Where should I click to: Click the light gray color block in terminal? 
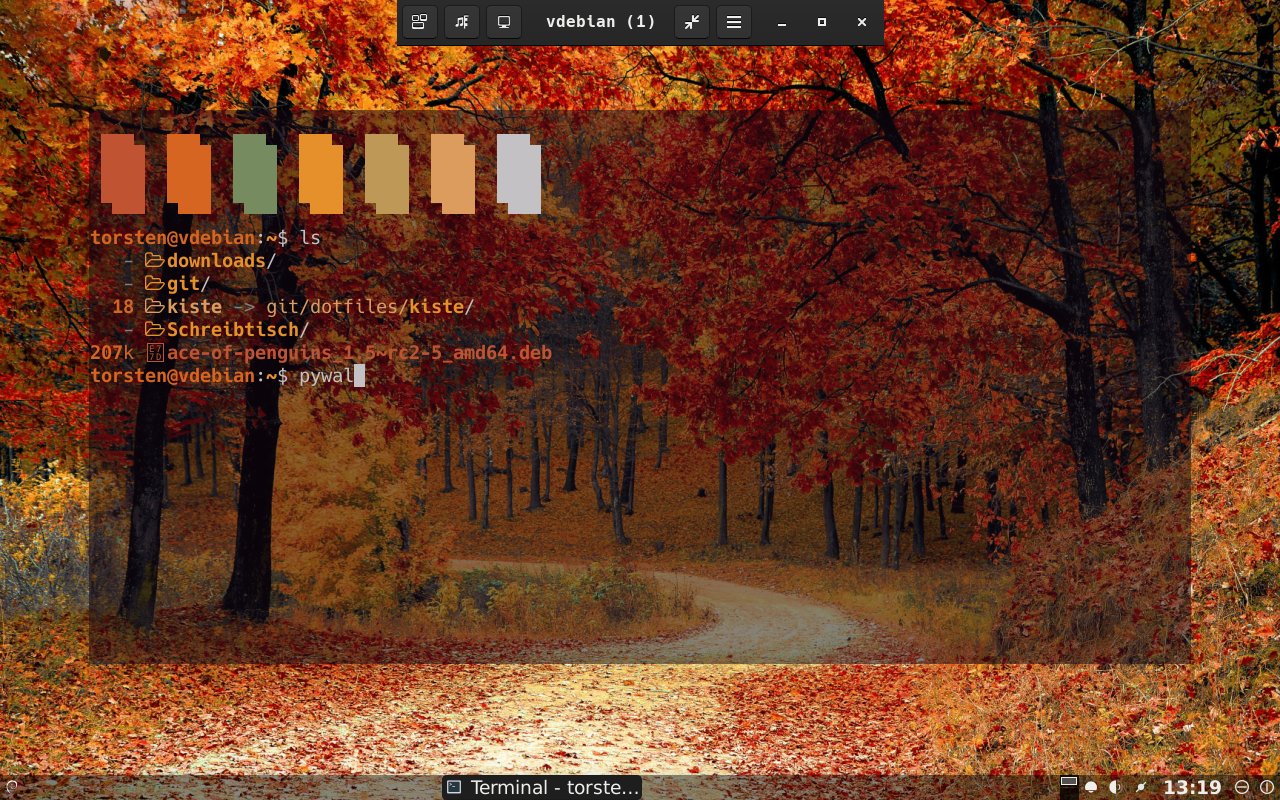click(518, 174)
